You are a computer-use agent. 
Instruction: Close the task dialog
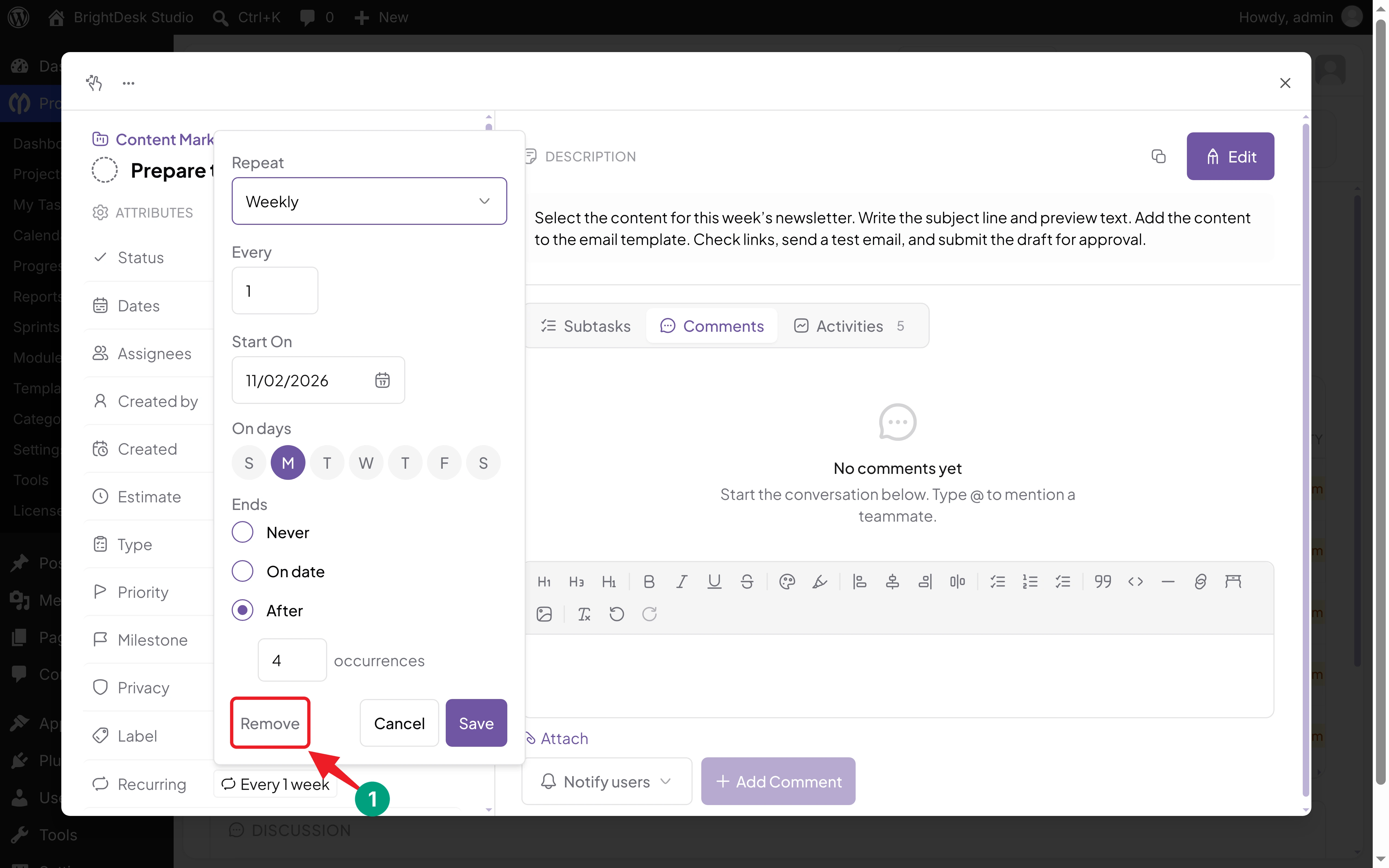(x=1285, y=83)
